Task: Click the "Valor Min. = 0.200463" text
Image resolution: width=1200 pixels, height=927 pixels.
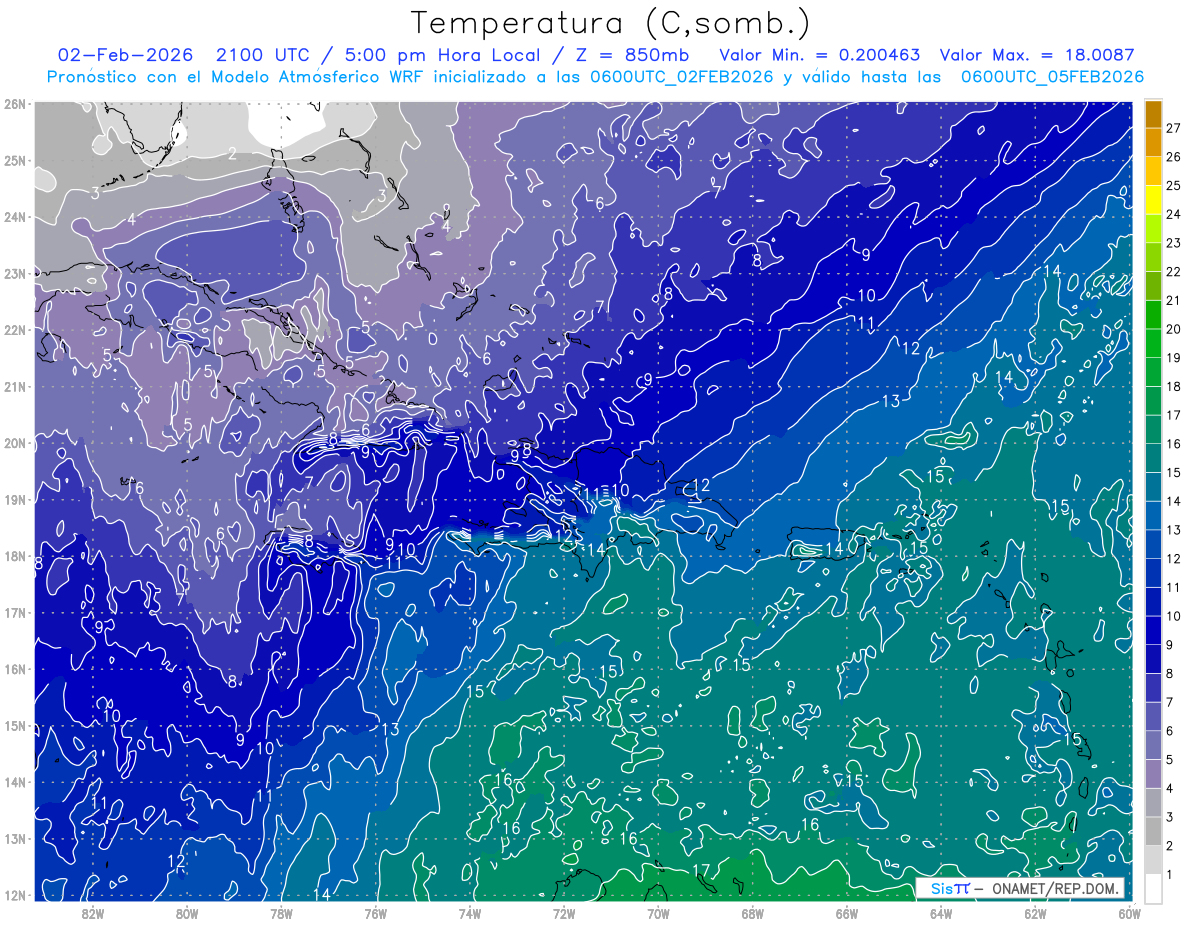Action: (820, 55)
